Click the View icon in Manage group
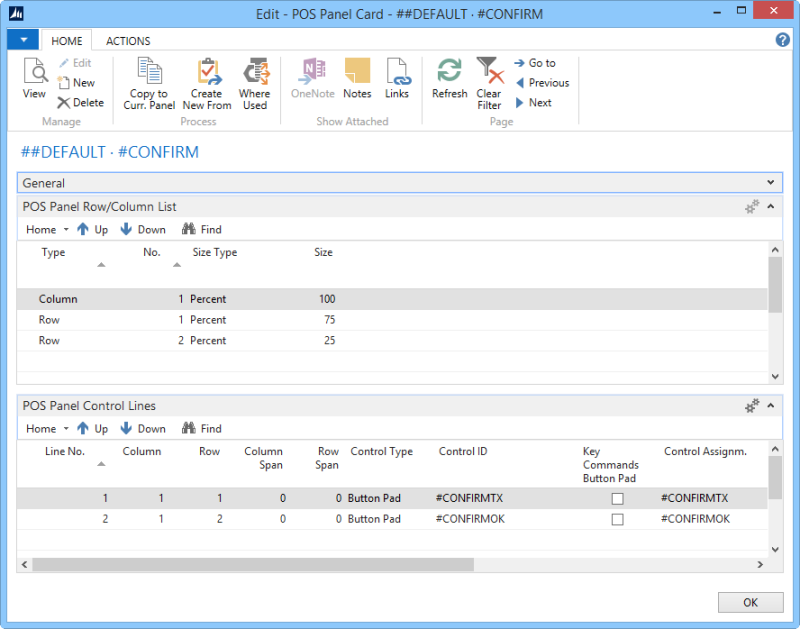Image resolution: width=800 pixels, height=629 pixels. tap(34, 79)
